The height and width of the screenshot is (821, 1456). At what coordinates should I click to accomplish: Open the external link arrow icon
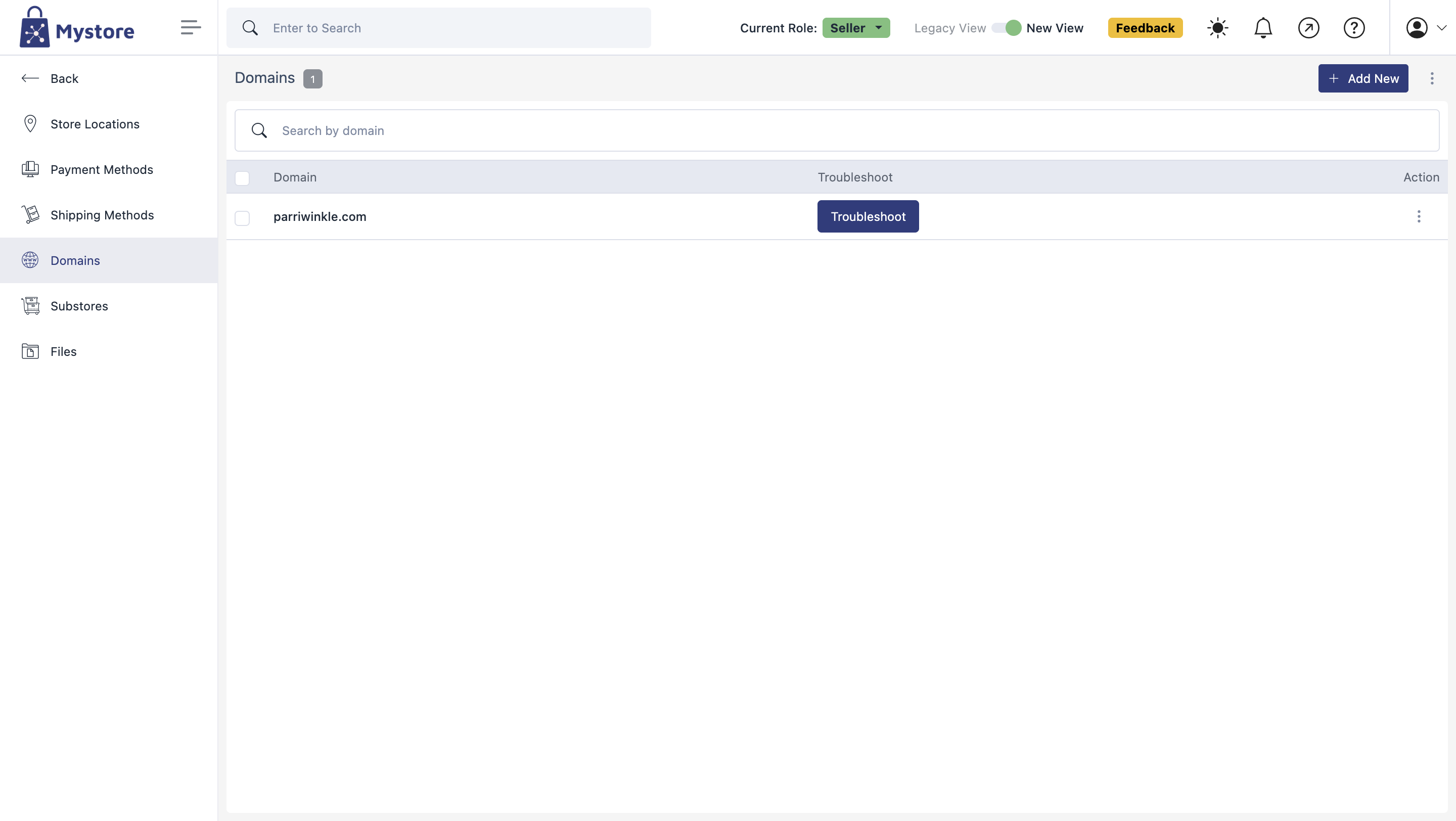coord(1308,28)
